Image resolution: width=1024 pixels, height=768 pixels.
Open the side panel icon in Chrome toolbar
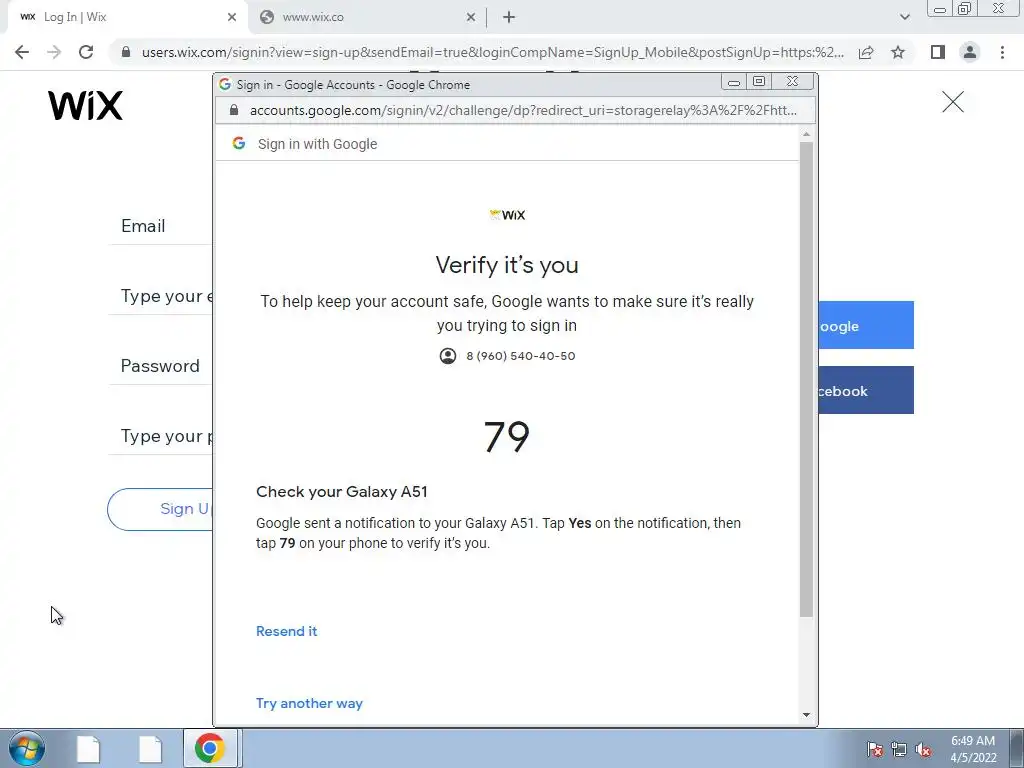[938, 52]
